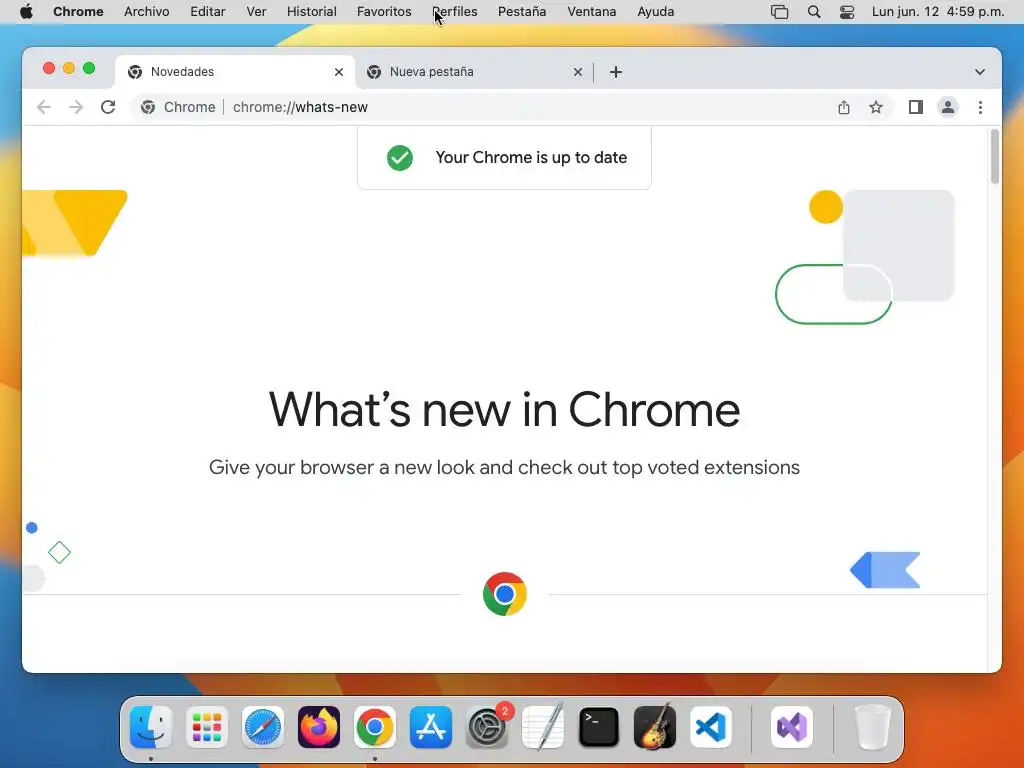Open the Trash in the Dock
Screen dimensions: 1024x768
(x=872, y=727)
